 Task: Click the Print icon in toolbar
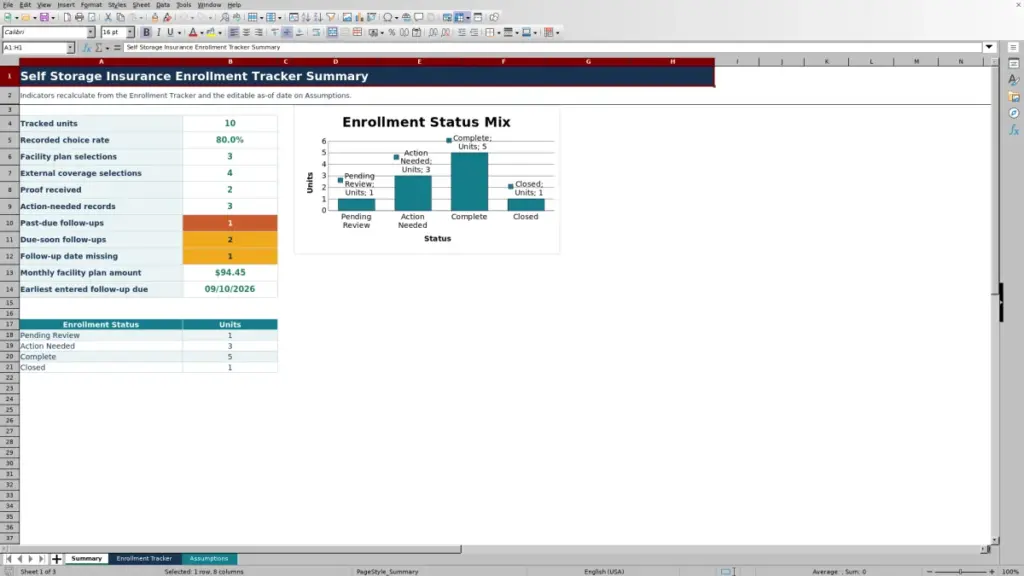click(x=79, y=18)
